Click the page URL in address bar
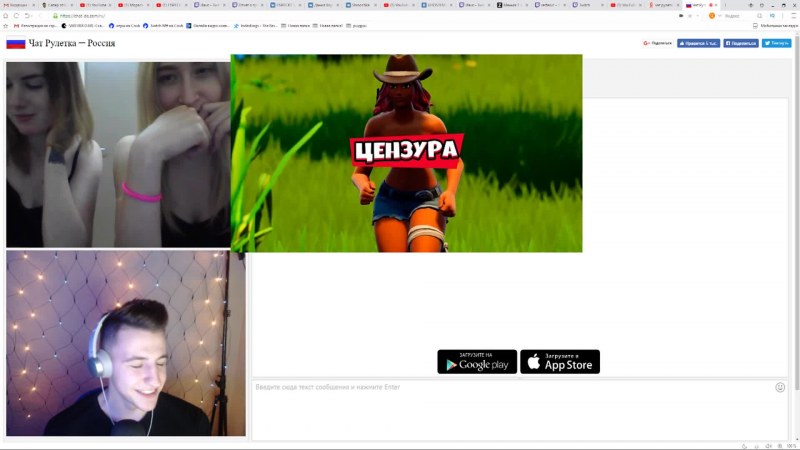The width and height of the screenshot is (800, 450). click(x=82, y=16)
